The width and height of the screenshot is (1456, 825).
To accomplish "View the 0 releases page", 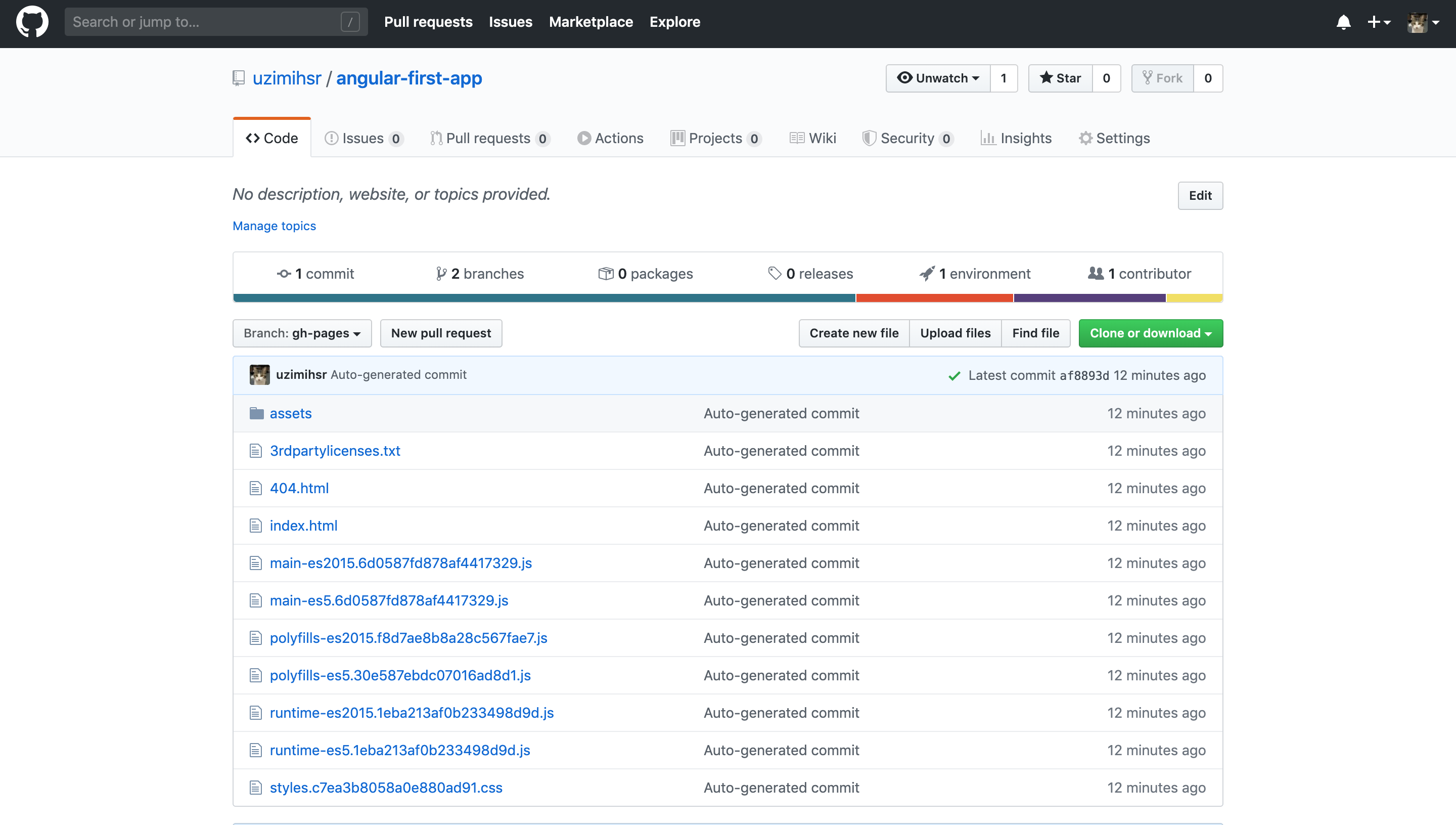I will point(810,274).
